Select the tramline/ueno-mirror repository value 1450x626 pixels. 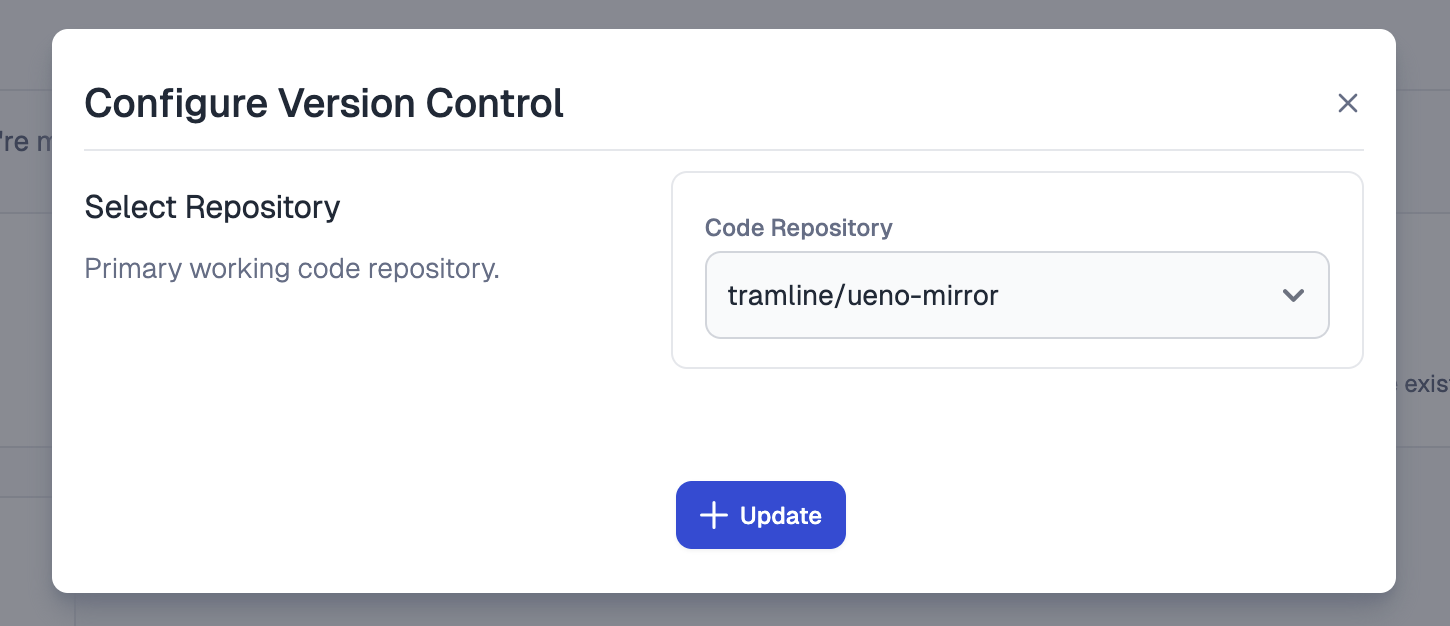[x=863, y=296]
